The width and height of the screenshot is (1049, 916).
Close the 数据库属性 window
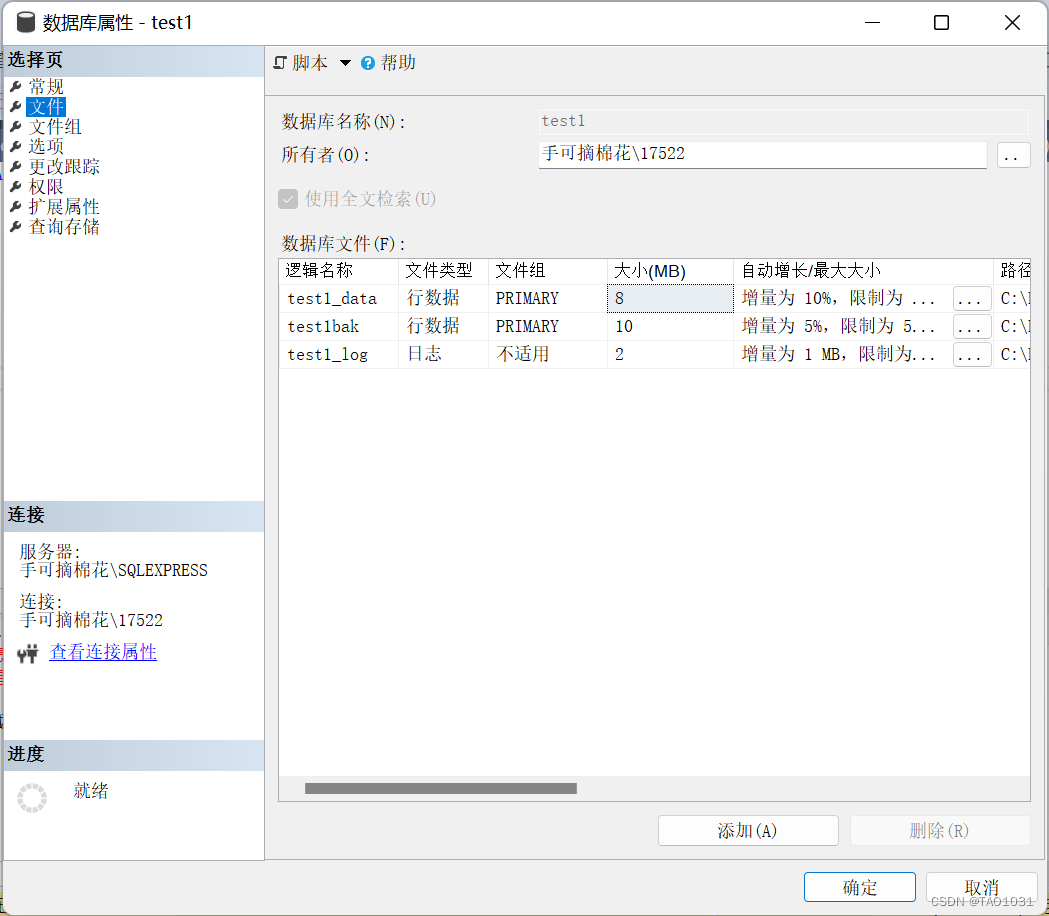tap(1012, 23)
